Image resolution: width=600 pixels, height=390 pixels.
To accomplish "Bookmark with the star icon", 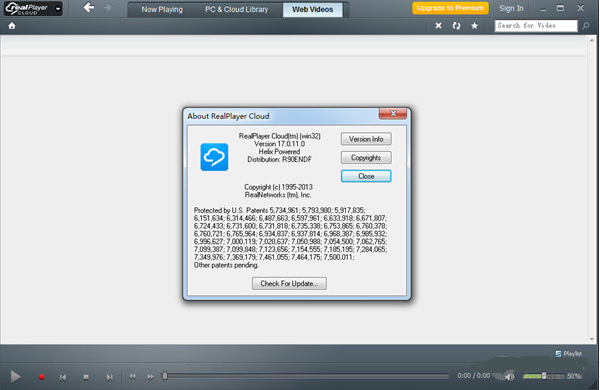I will click(x=474, y=26).
